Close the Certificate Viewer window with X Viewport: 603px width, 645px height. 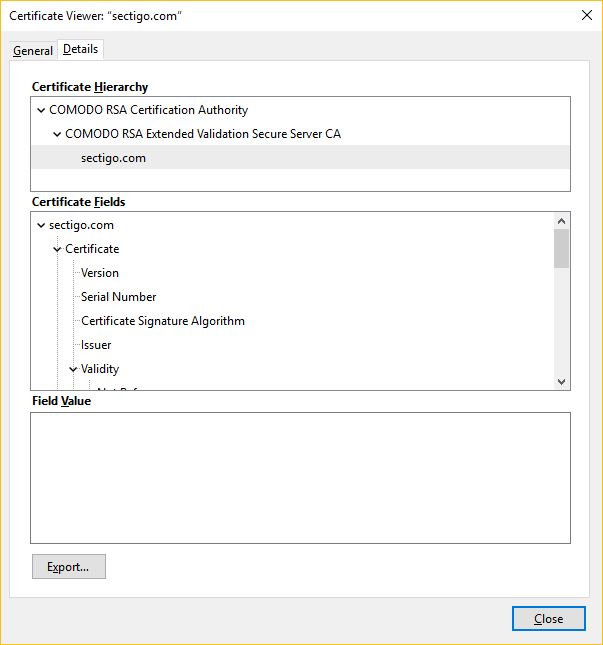[587, 15]
